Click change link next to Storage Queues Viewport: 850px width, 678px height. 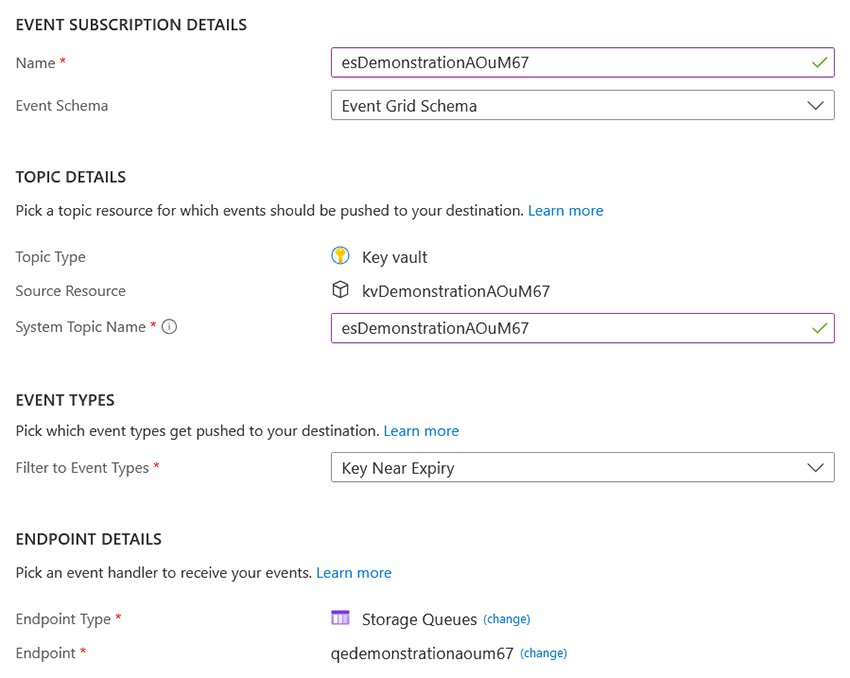coord(506,619)
